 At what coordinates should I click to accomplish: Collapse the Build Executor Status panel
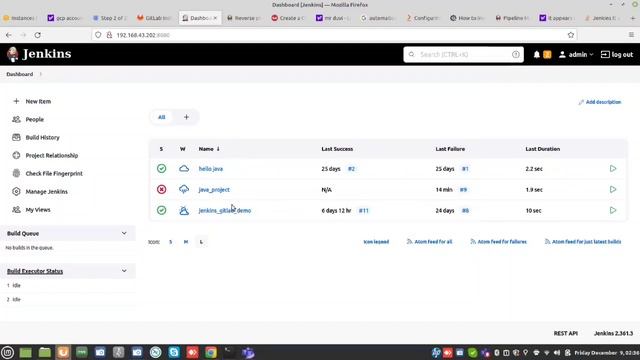[x=124, y=271]
